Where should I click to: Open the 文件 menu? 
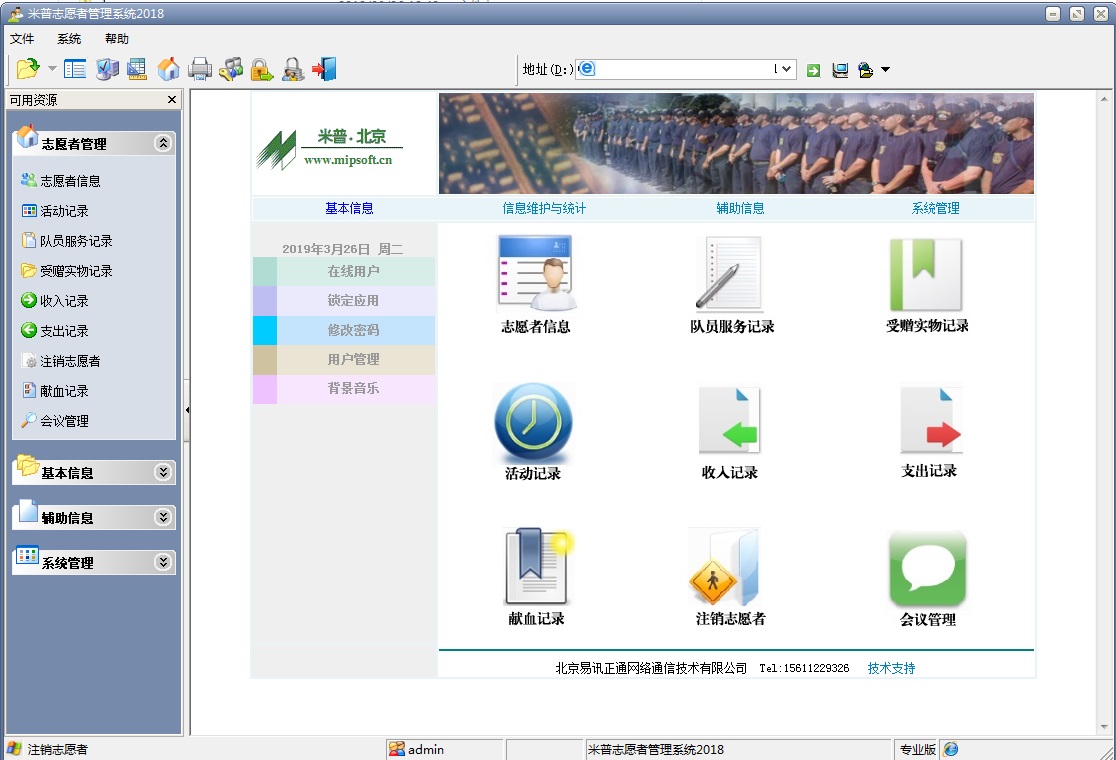pyautogui.click(x=22, y=38)
